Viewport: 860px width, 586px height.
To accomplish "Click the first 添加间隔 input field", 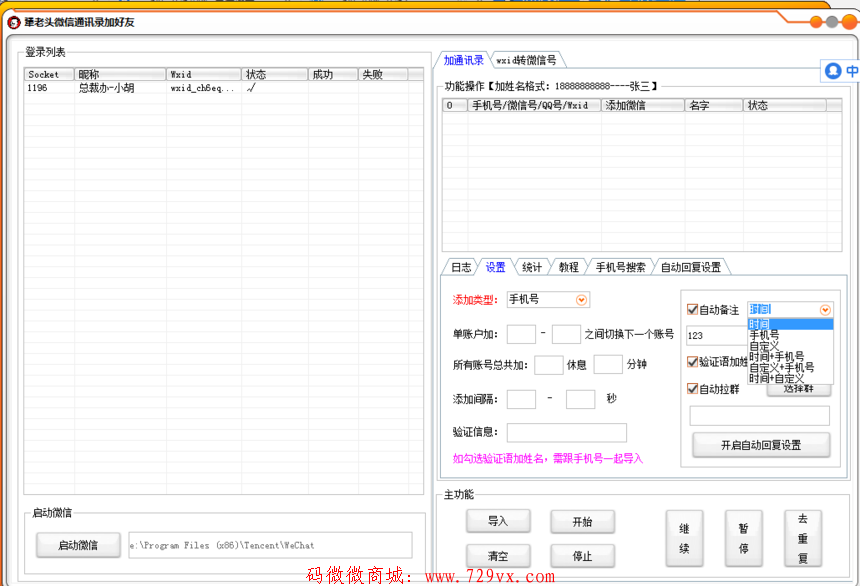I will 521,399.
